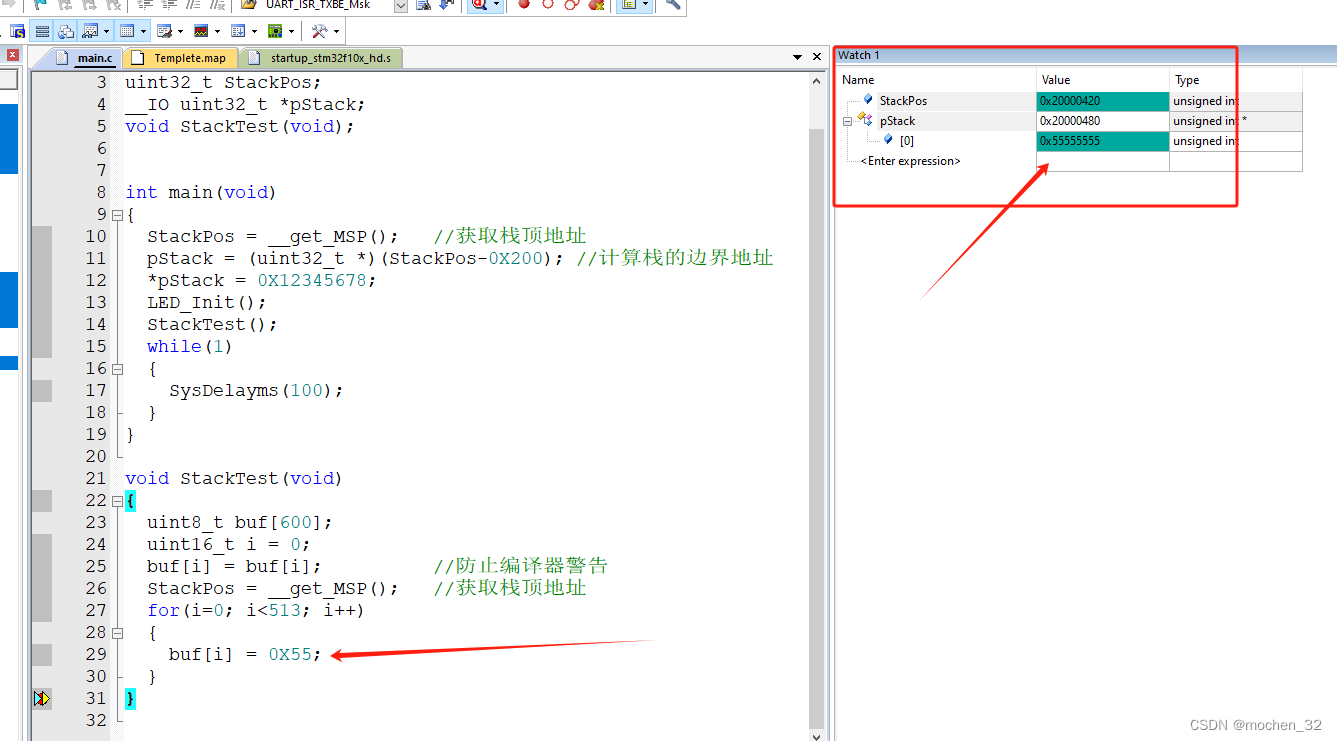This screenshot has width=1337, height=741.
Task: Open the editor tab list arrow
Action: tap(798, 58)
